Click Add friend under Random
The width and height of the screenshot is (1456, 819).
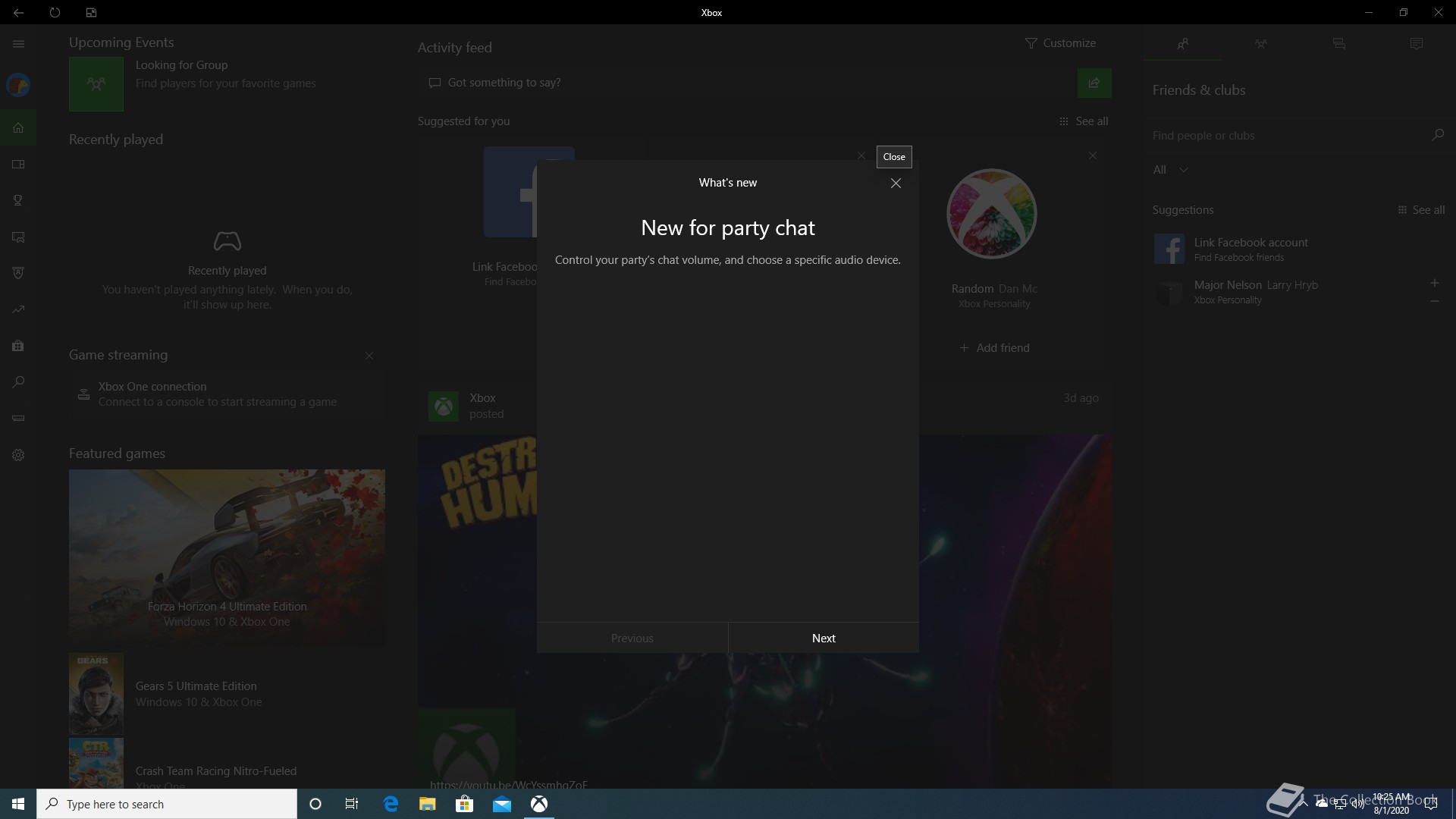(994, 348)
